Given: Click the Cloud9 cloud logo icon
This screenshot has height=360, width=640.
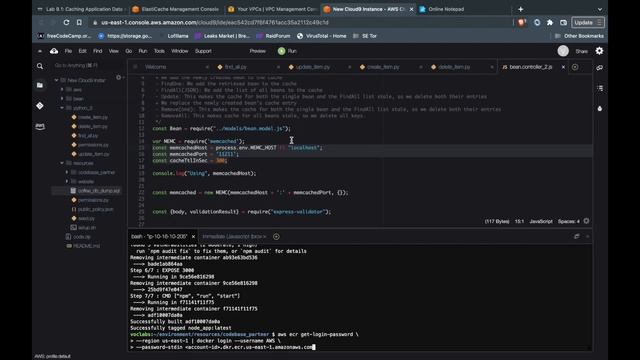Looking at the screenshot, I should click(54, 51).
